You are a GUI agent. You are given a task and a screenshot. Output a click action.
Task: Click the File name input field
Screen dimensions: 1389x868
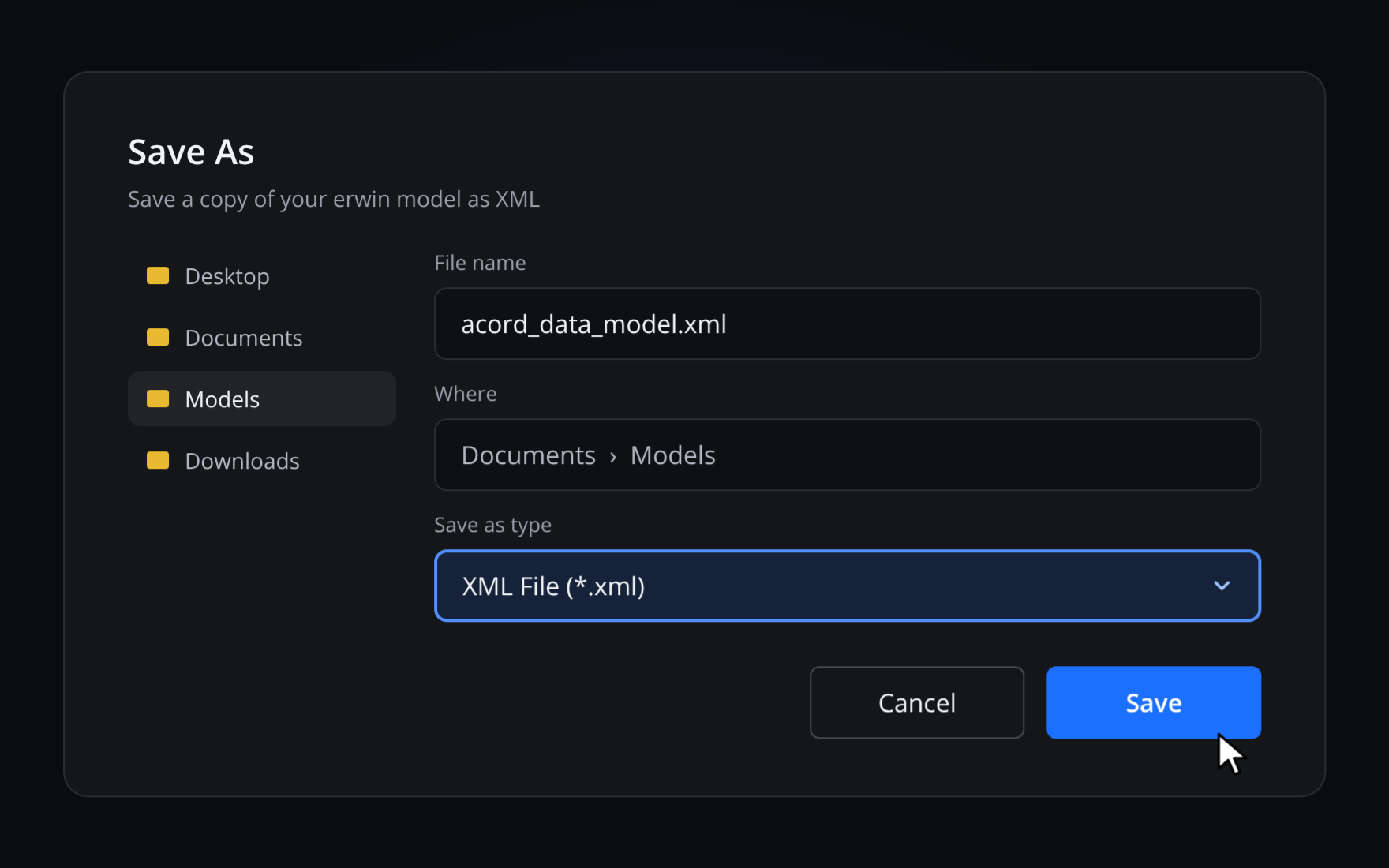[848, 324]
